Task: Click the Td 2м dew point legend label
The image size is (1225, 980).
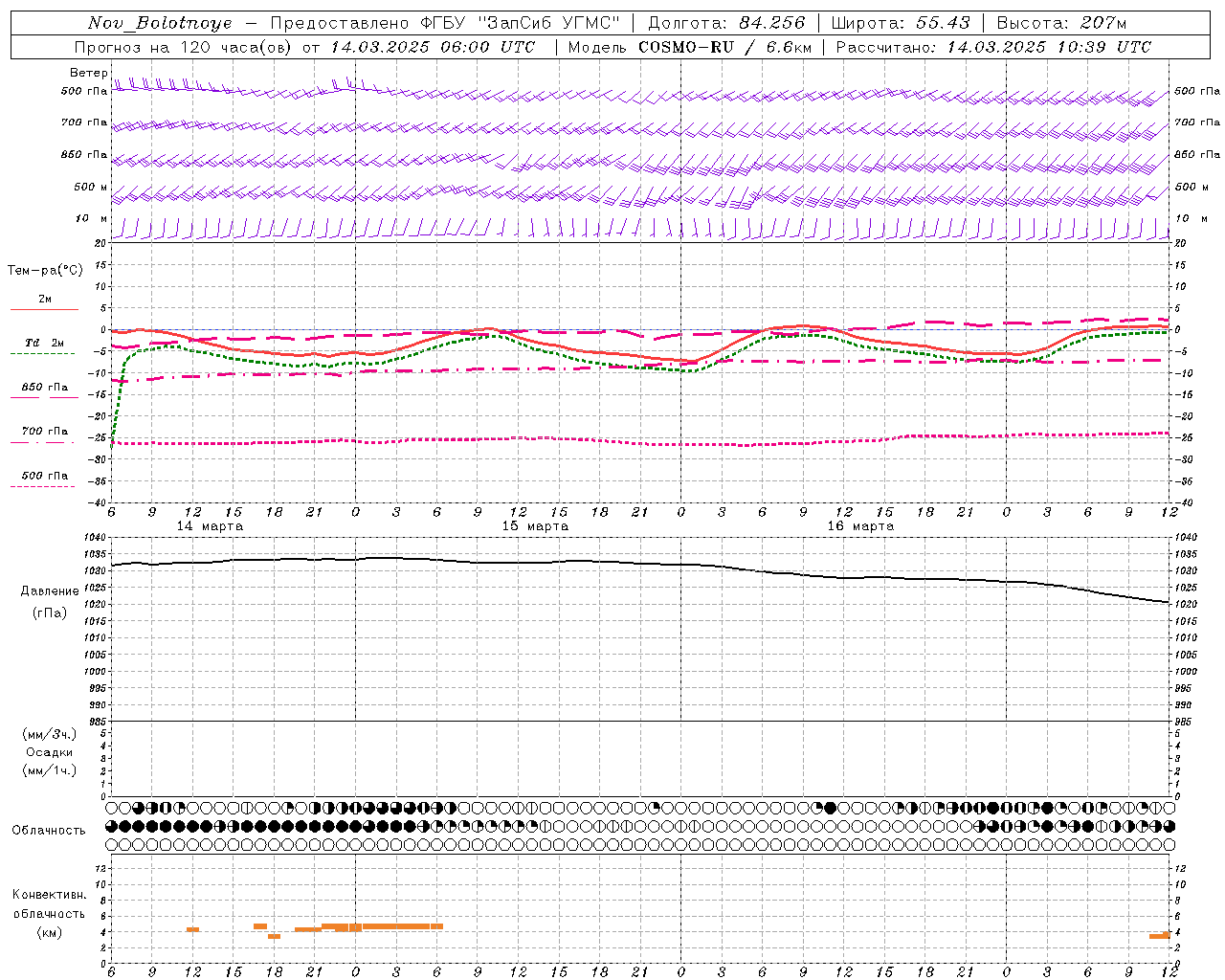Action: [x=45, y=343]
